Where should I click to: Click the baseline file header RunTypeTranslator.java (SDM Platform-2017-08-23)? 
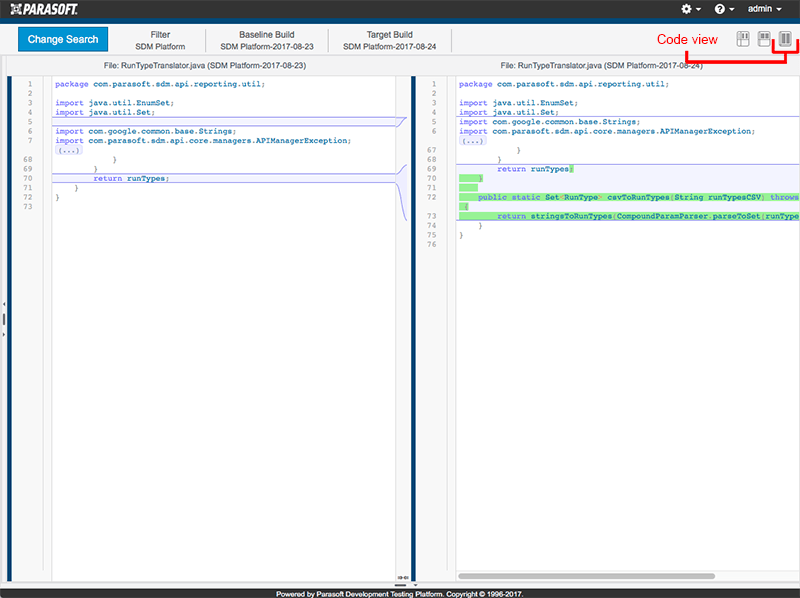click(x=205, y=65)
